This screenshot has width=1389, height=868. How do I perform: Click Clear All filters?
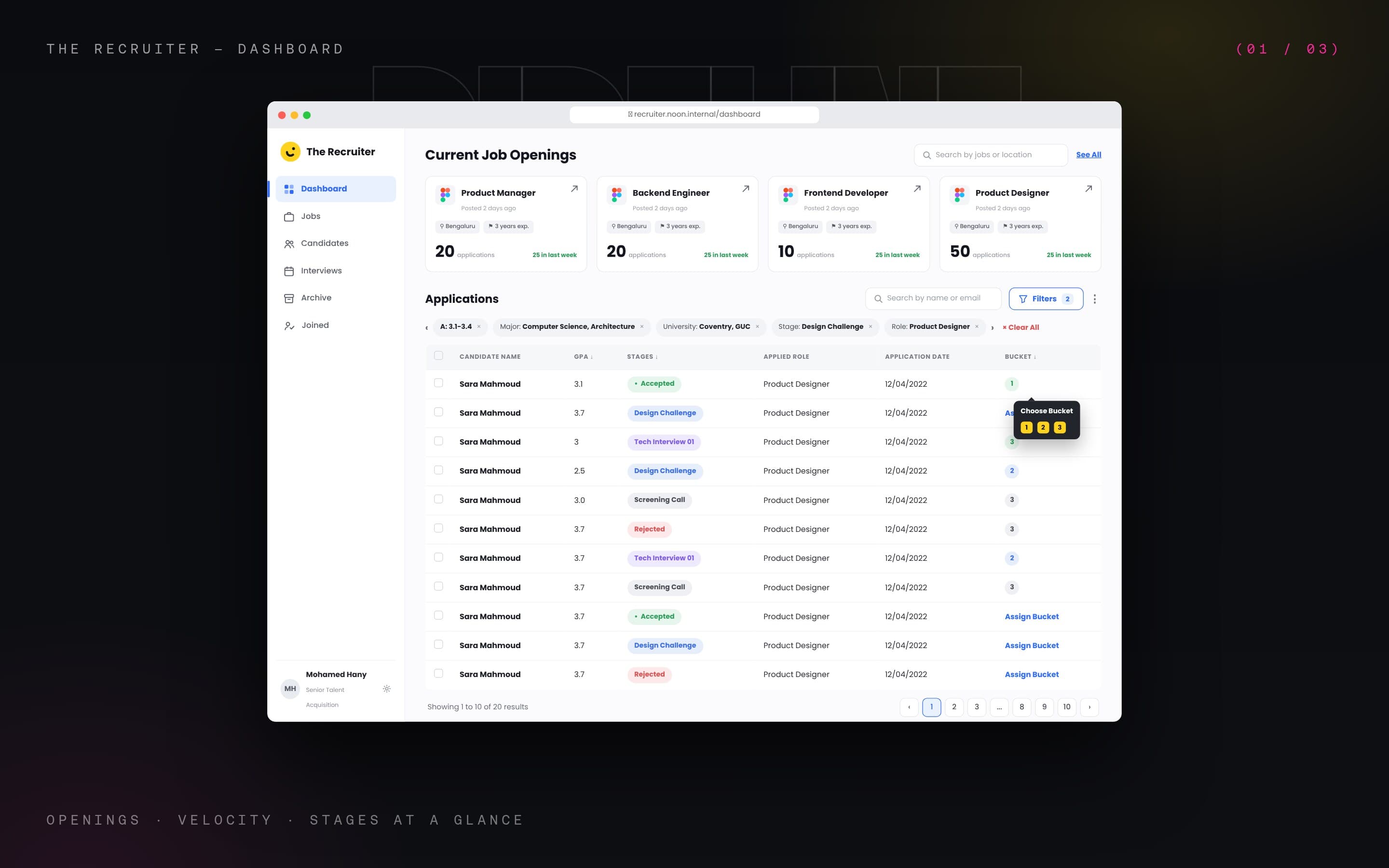point(1021,327)
